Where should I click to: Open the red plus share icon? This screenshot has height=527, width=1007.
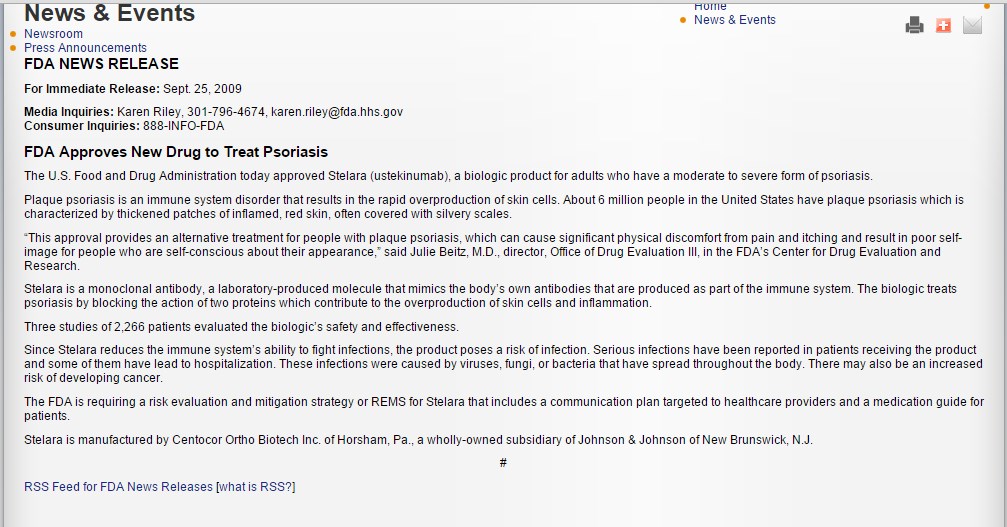click(x=943, y=25)
